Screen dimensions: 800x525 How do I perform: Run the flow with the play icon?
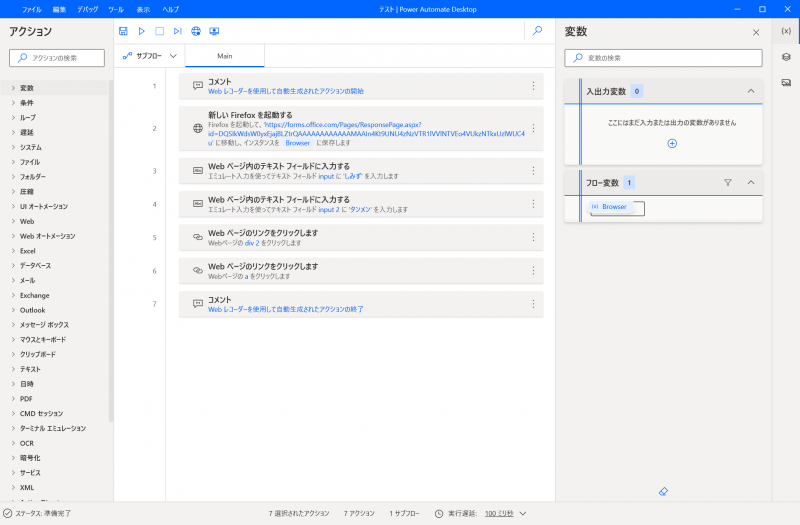(x=141, y=31)
